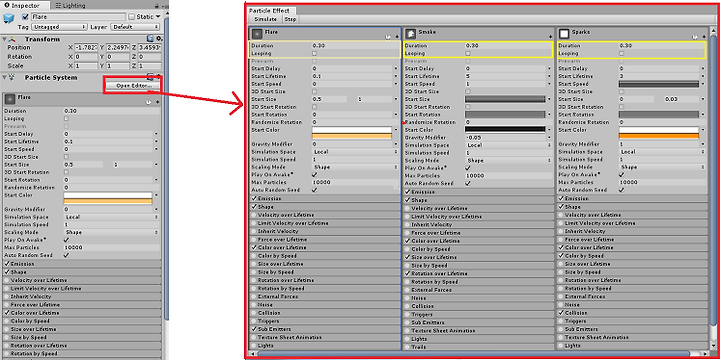This screenshot has height=360, width=720.
Task: Collapse the Particle System component foldout
Action: click(x=4, y=78)
